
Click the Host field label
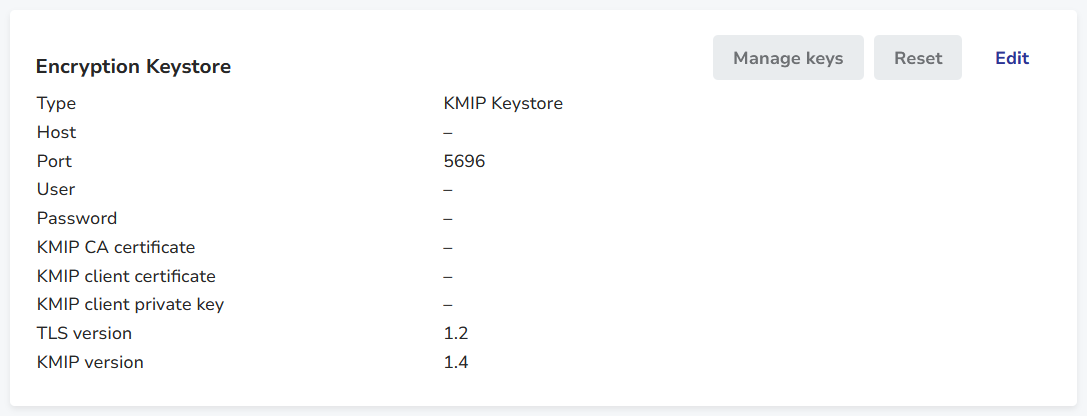pyautogui.click(x=56, y=132)
